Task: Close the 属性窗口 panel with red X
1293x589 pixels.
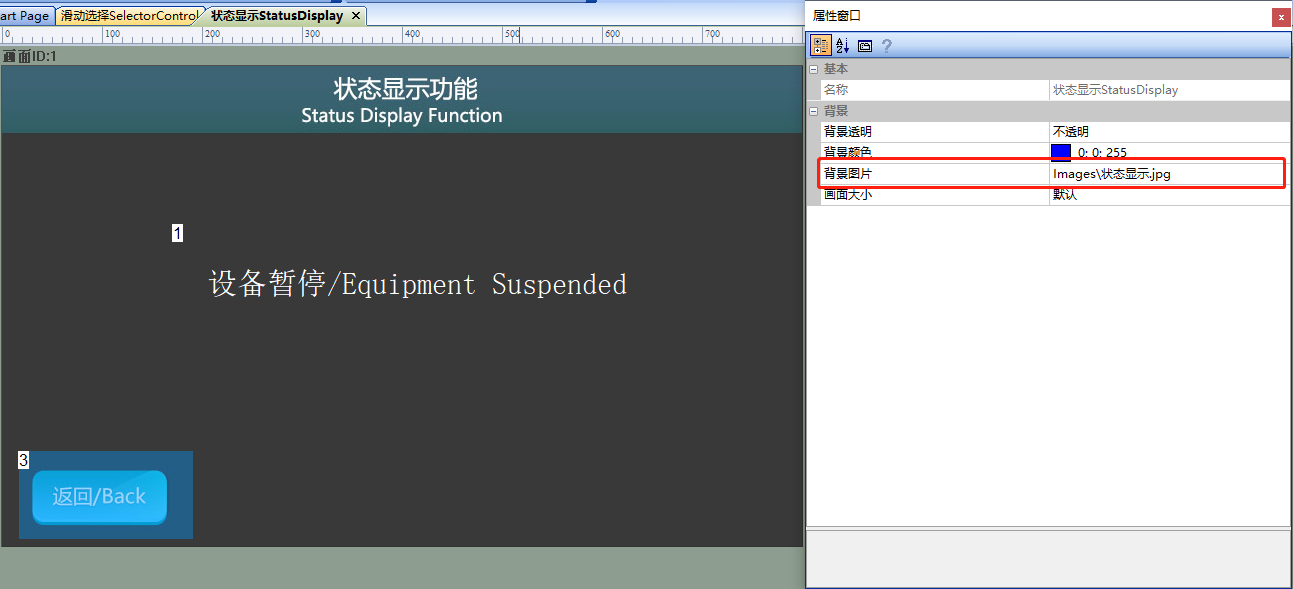Action: [1281, 17]
